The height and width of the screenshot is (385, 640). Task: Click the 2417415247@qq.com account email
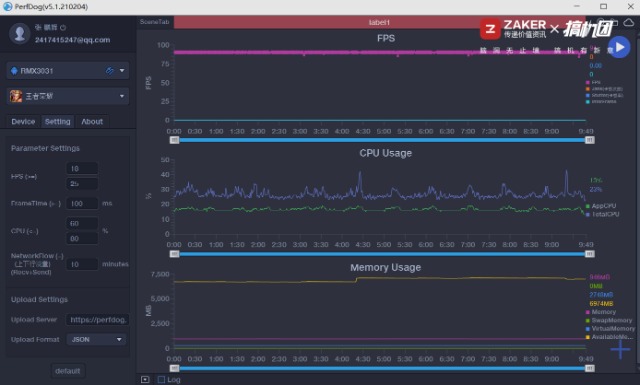(x=72, y=40)
